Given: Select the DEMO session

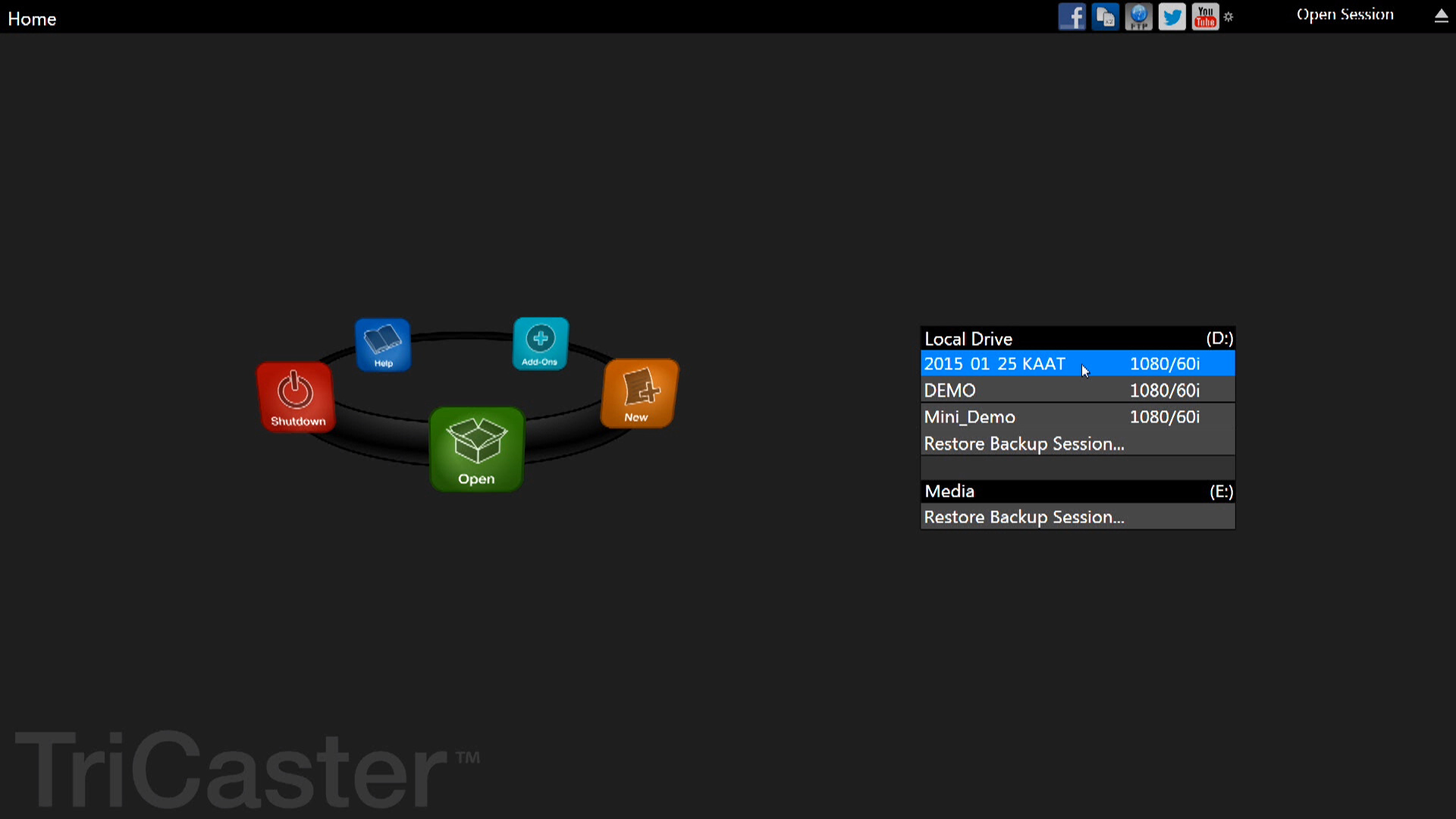Looking at the screenshot, I should click(x=950, y=391).
